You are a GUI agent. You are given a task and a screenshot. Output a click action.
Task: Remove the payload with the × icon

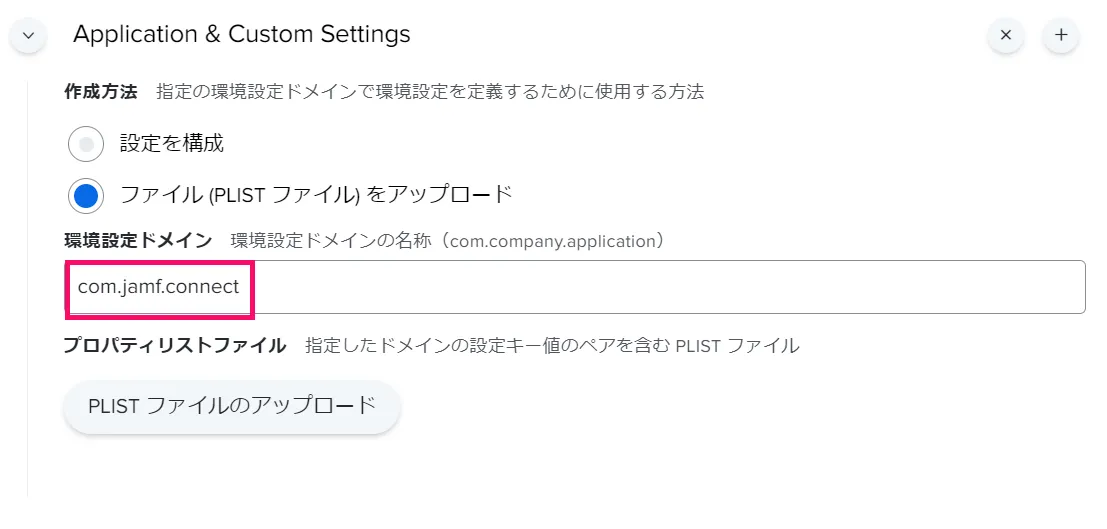tap(1006, 35)
